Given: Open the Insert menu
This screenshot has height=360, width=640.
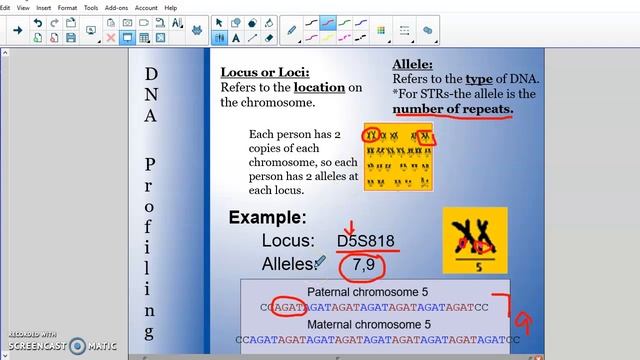Looking at the screenshot, I should tap(44, 8).
